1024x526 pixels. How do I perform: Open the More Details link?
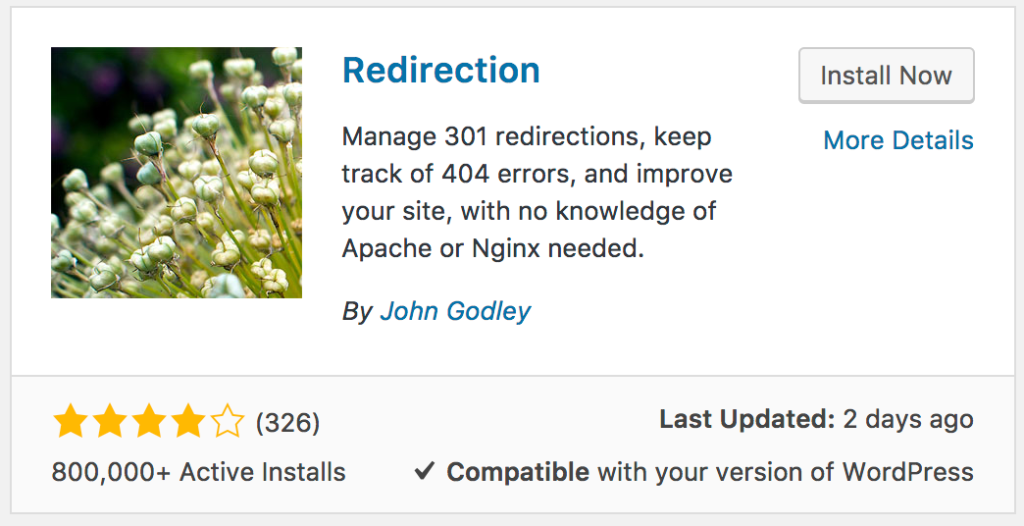click(x=898, y=140)
